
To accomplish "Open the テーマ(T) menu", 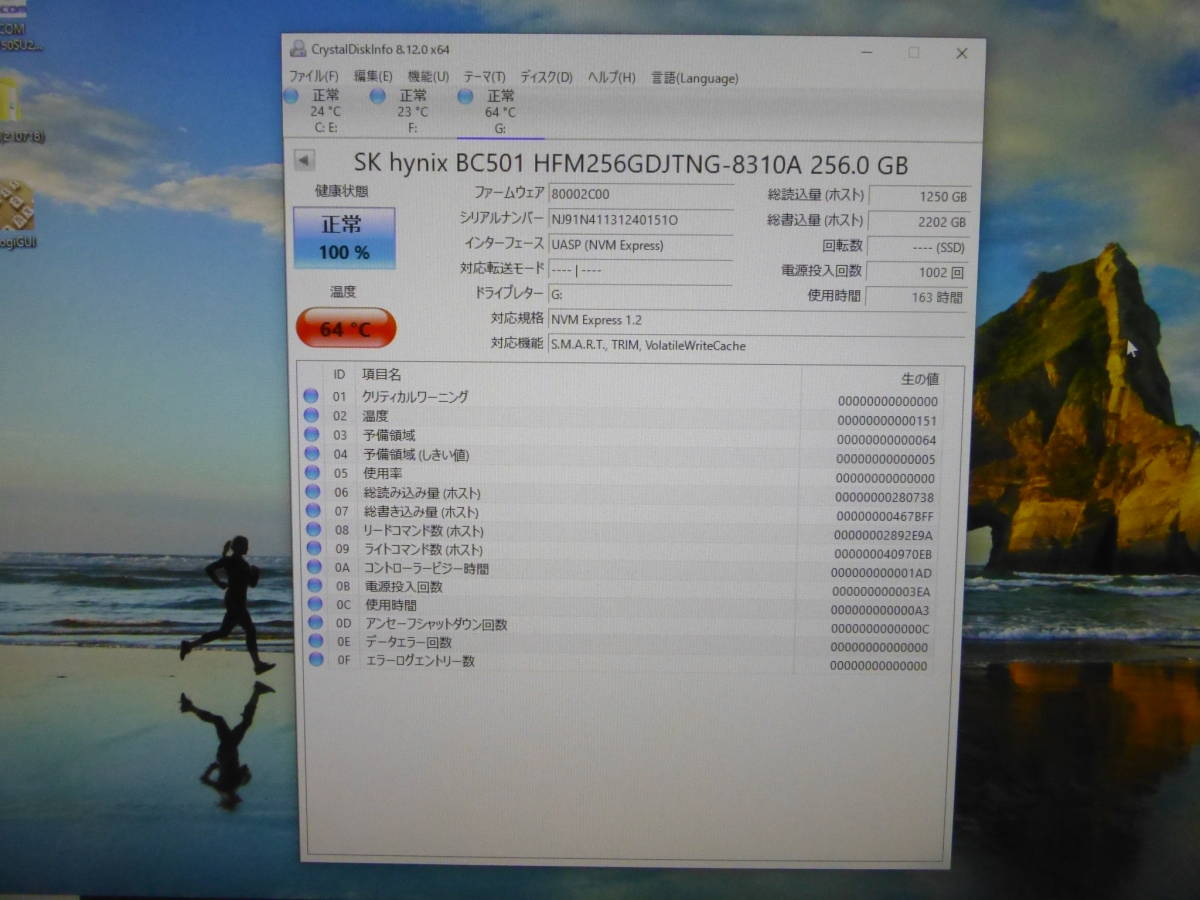I will 484,77.
